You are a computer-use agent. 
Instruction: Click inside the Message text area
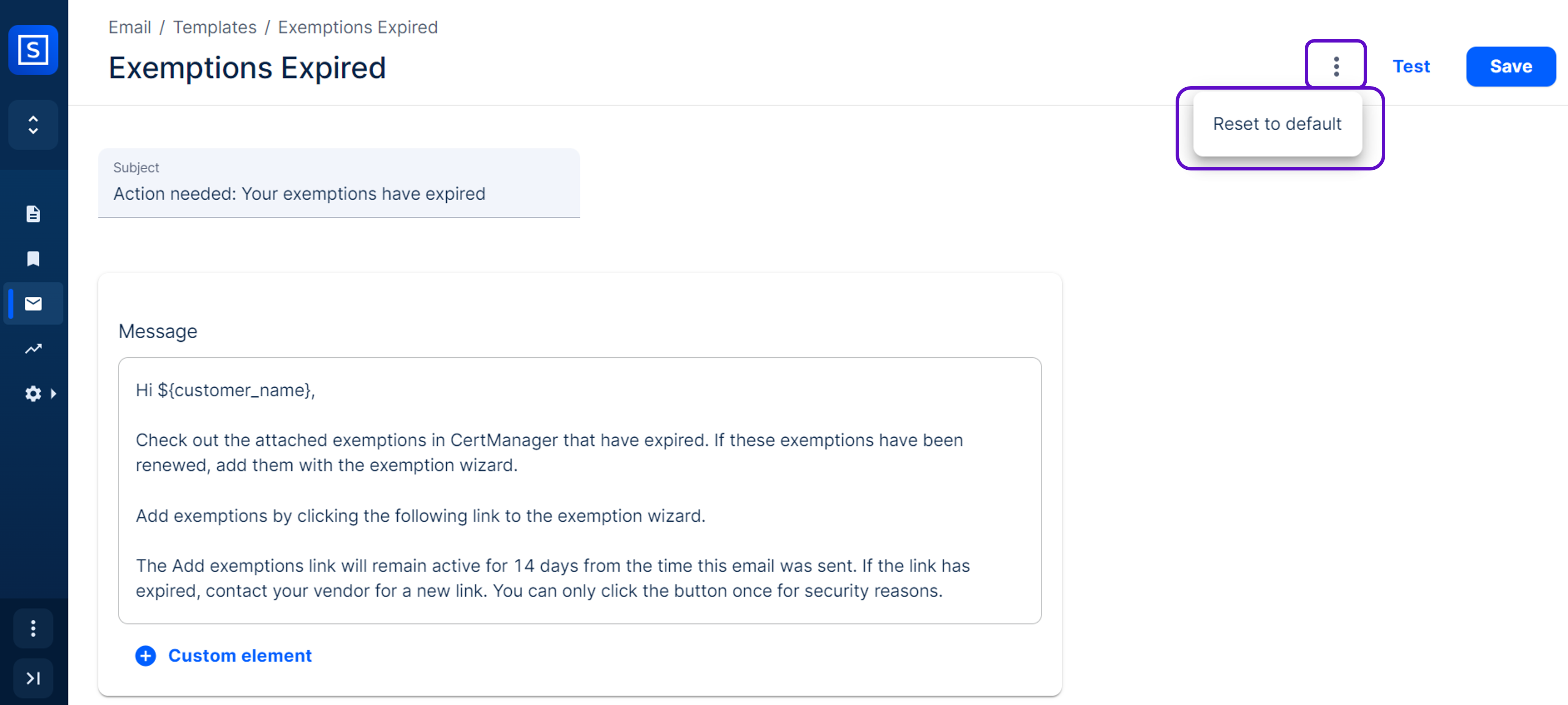tap(580, 490)
